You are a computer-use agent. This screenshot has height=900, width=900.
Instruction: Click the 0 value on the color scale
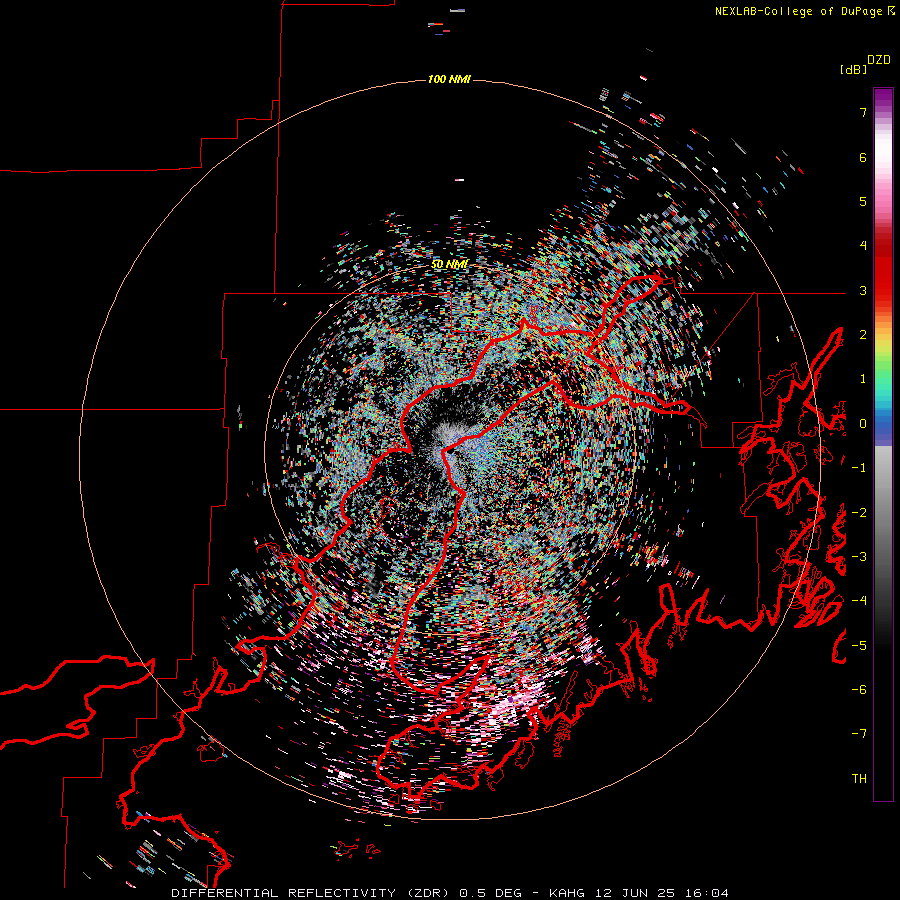pos(863,424)
